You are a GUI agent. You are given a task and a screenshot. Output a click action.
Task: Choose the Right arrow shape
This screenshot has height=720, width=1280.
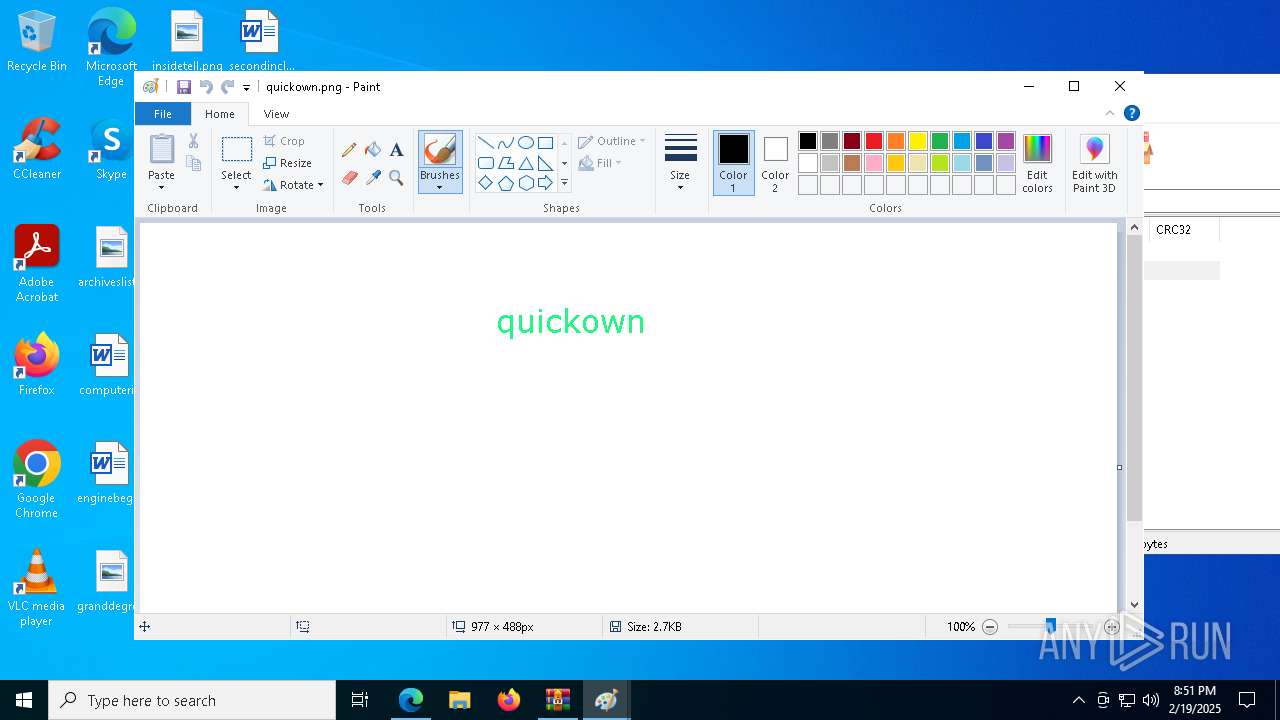[x=545, y=183]
